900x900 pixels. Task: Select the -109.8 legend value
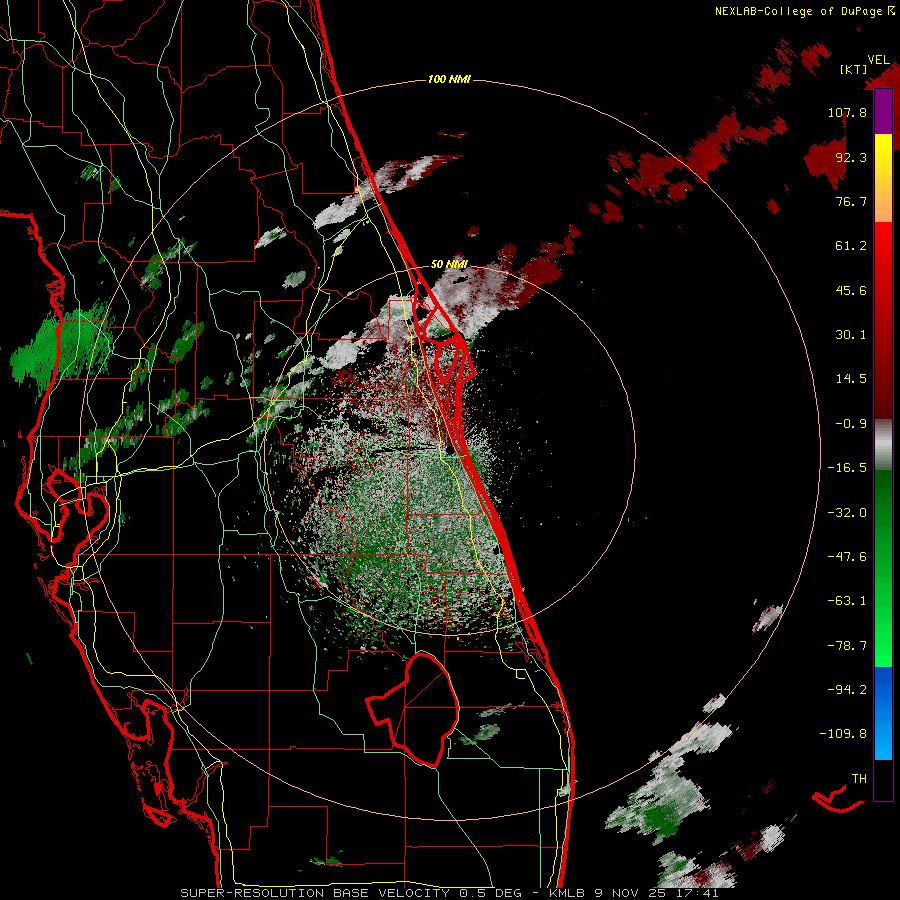[843, 734]
